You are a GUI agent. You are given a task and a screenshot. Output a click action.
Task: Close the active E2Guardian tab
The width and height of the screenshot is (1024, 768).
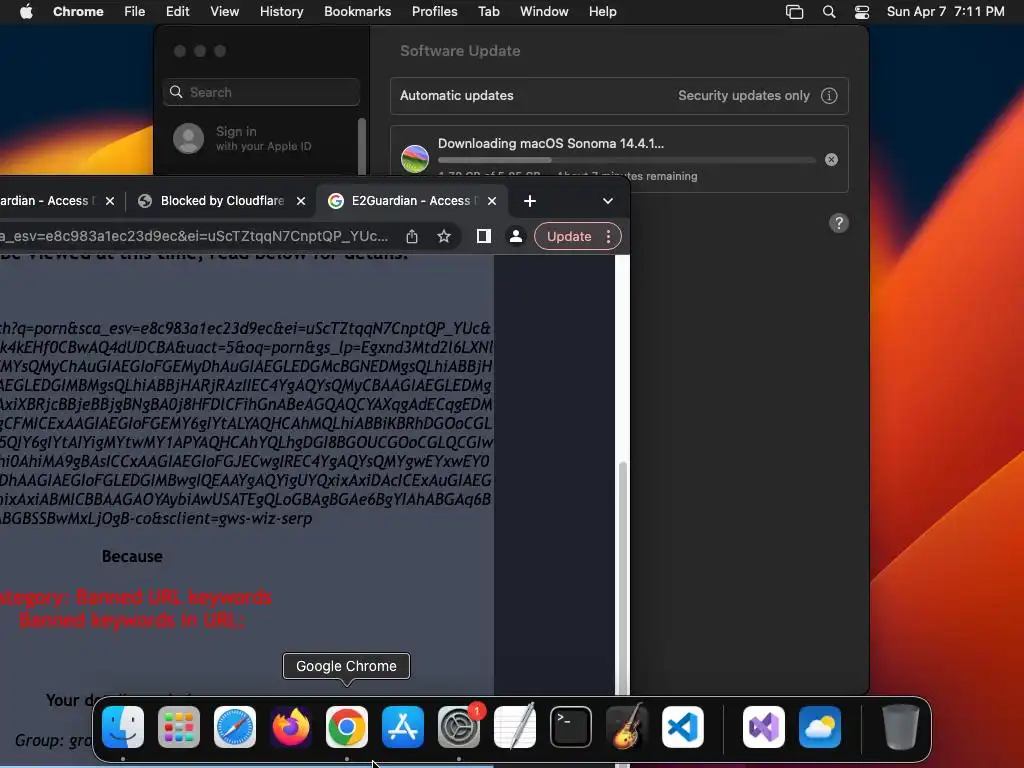(x=492, y=201)
